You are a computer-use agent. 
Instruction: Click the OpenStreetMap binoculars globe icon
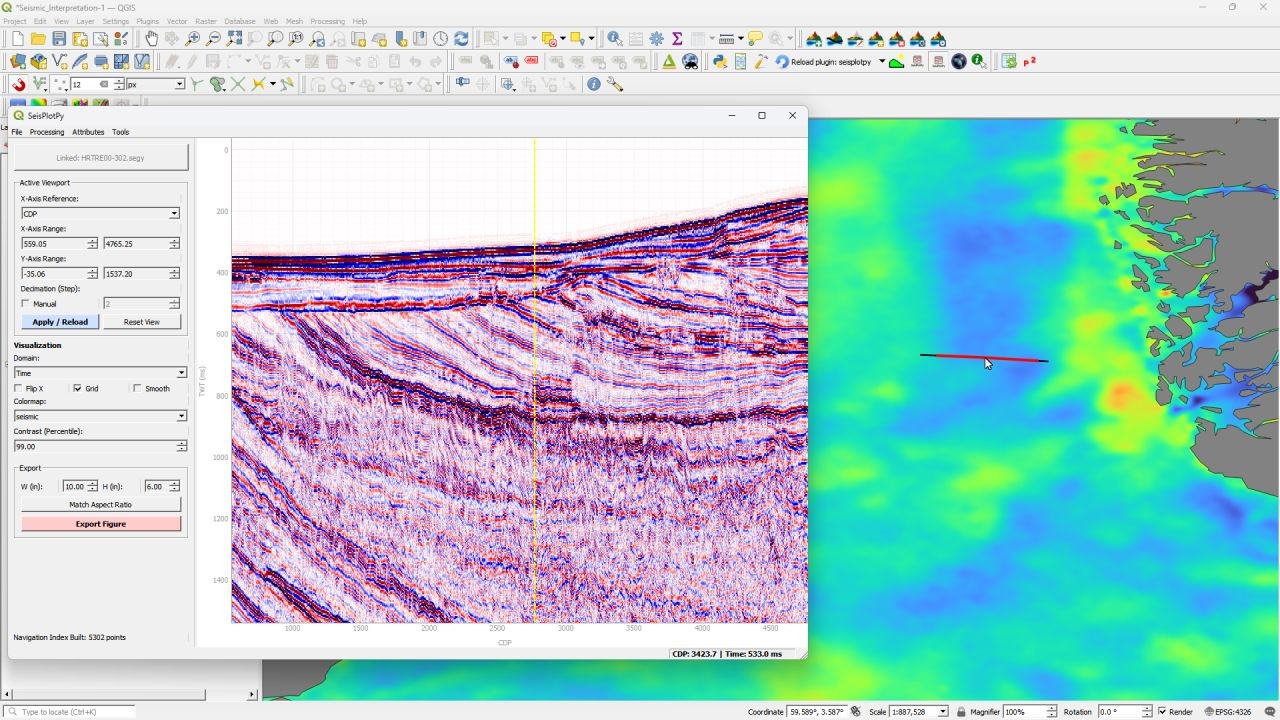(x=690, y=62)
